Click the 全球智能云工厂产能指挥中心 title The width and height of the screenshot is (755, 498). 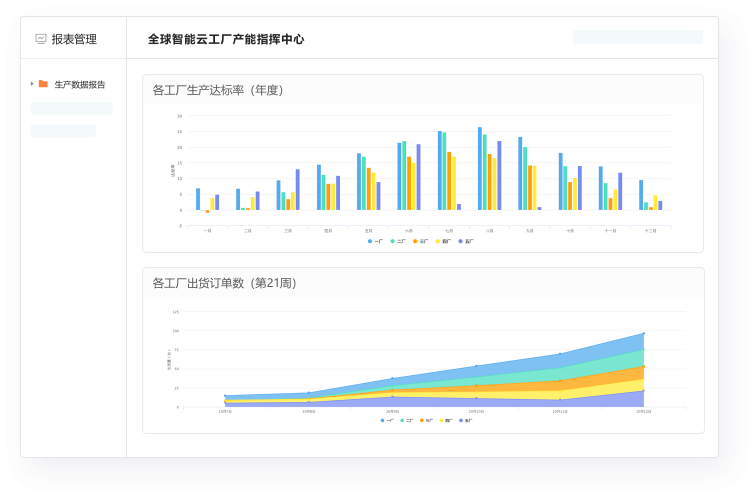pos(226,39)
